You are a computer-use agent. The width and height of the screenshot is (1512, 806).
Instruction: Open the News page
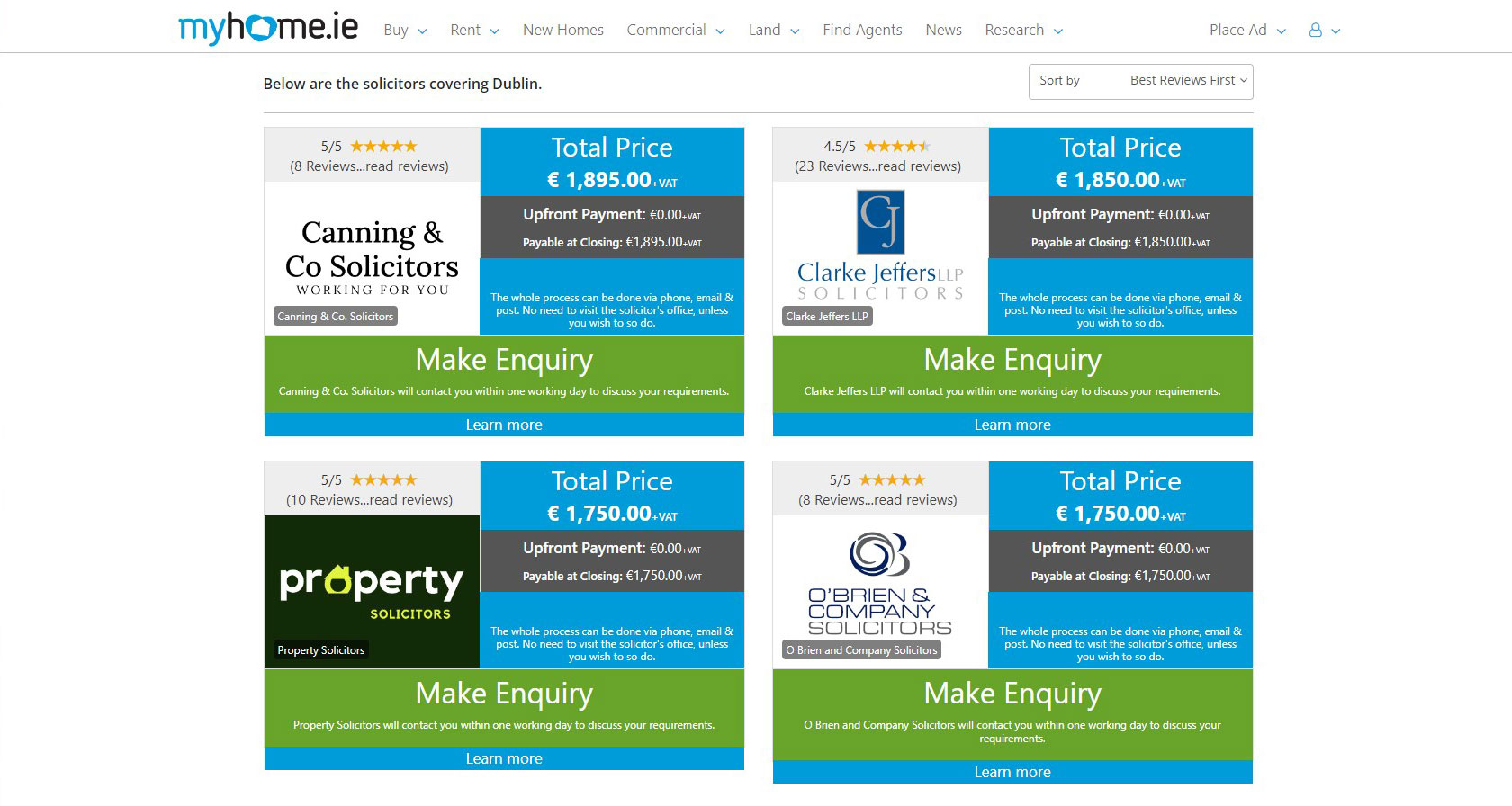pos(943,30)
